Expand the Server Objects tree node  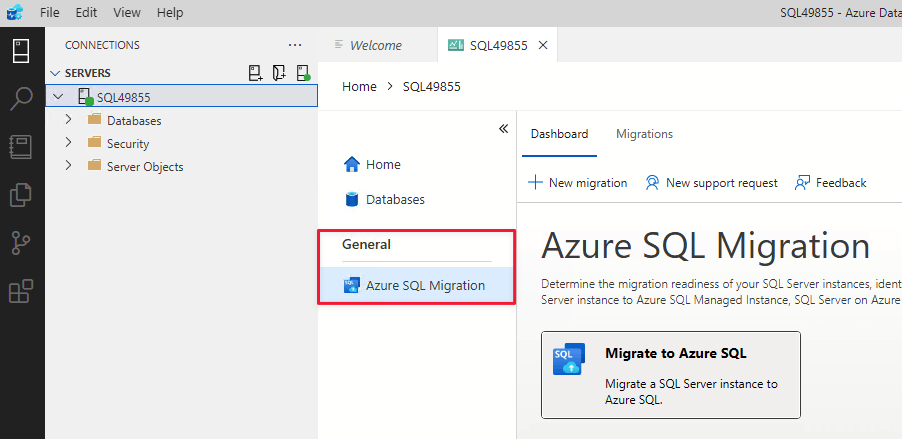[68, 166]
